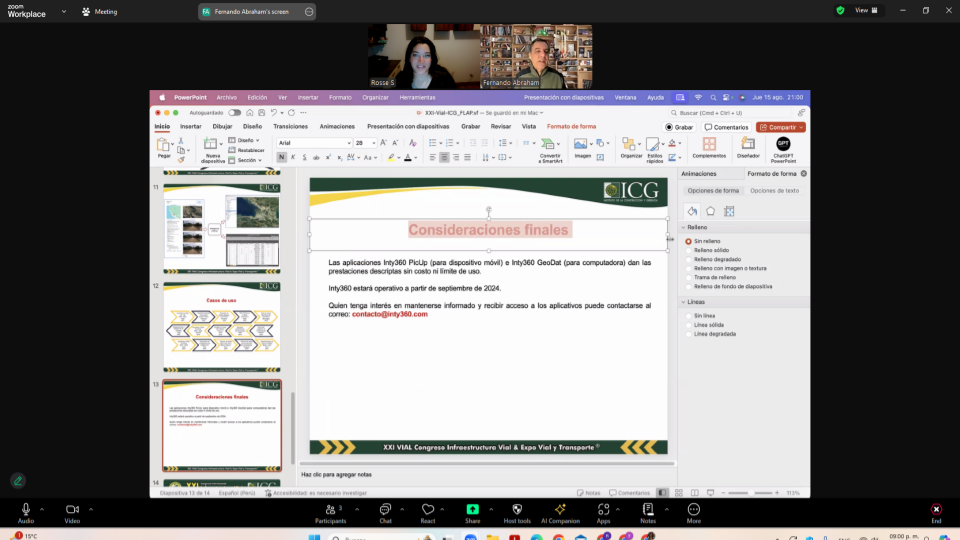Apply italic with the K button

point(293,157)
